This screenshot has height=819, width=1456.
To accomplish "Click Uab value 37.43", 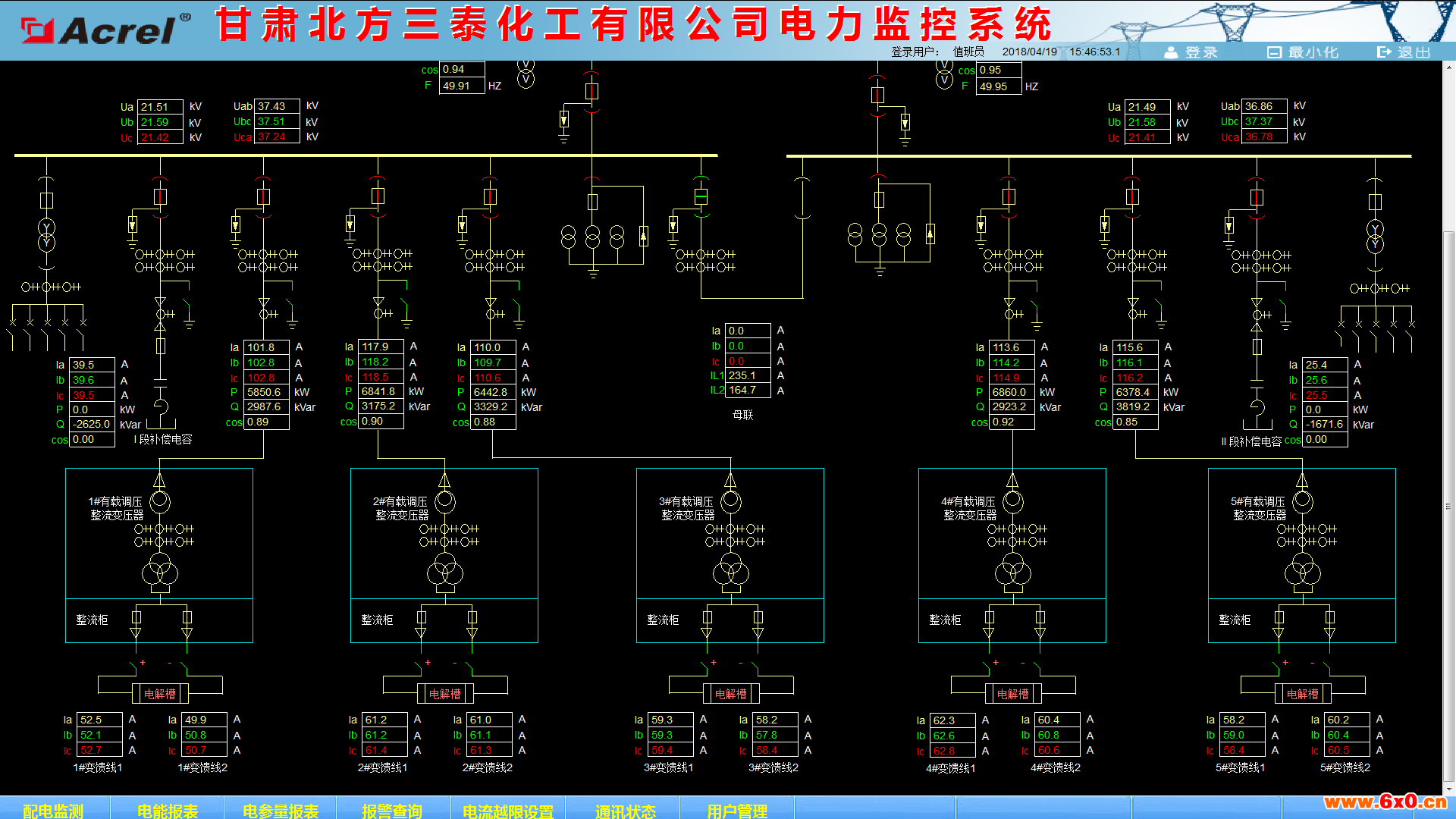I will click(x=277, y=106).
